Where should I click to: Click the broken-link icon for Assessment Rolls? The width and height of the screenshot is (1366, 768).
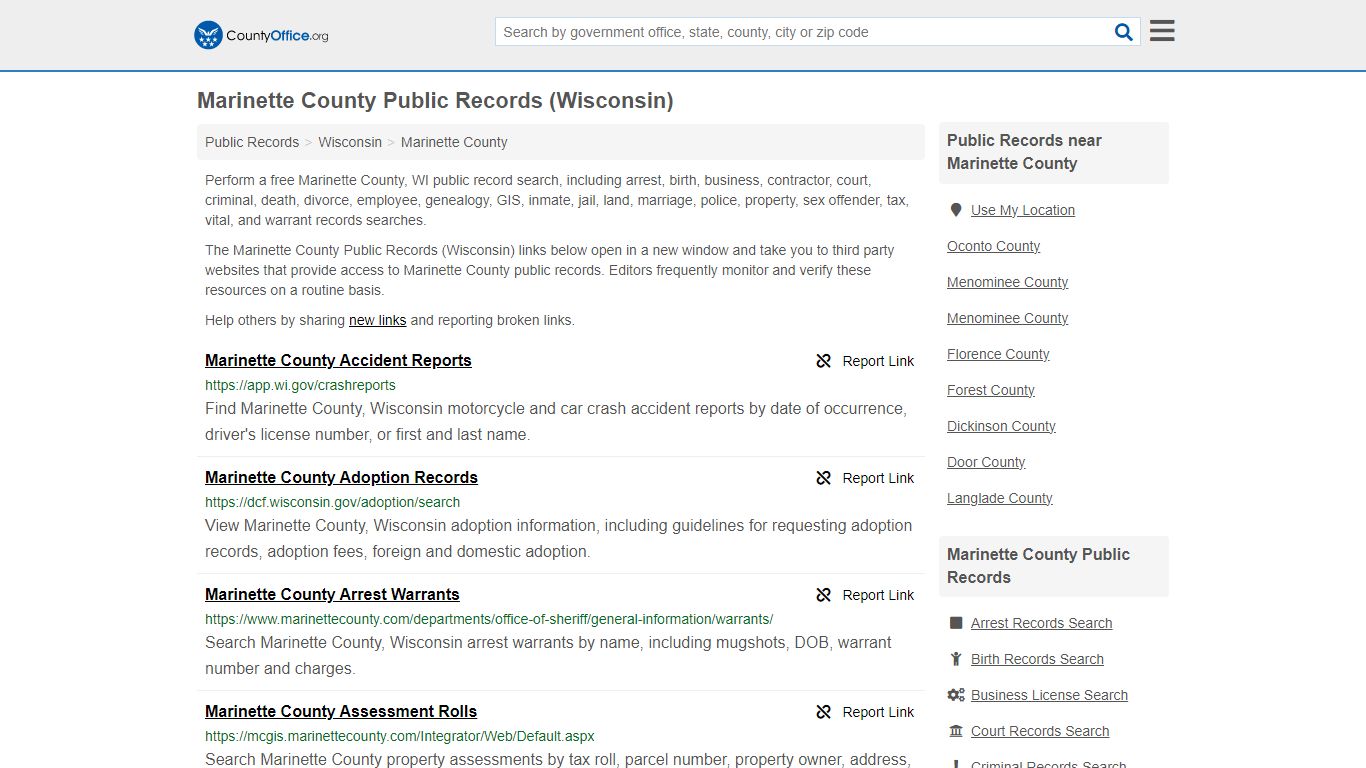(x=824, y=712)
